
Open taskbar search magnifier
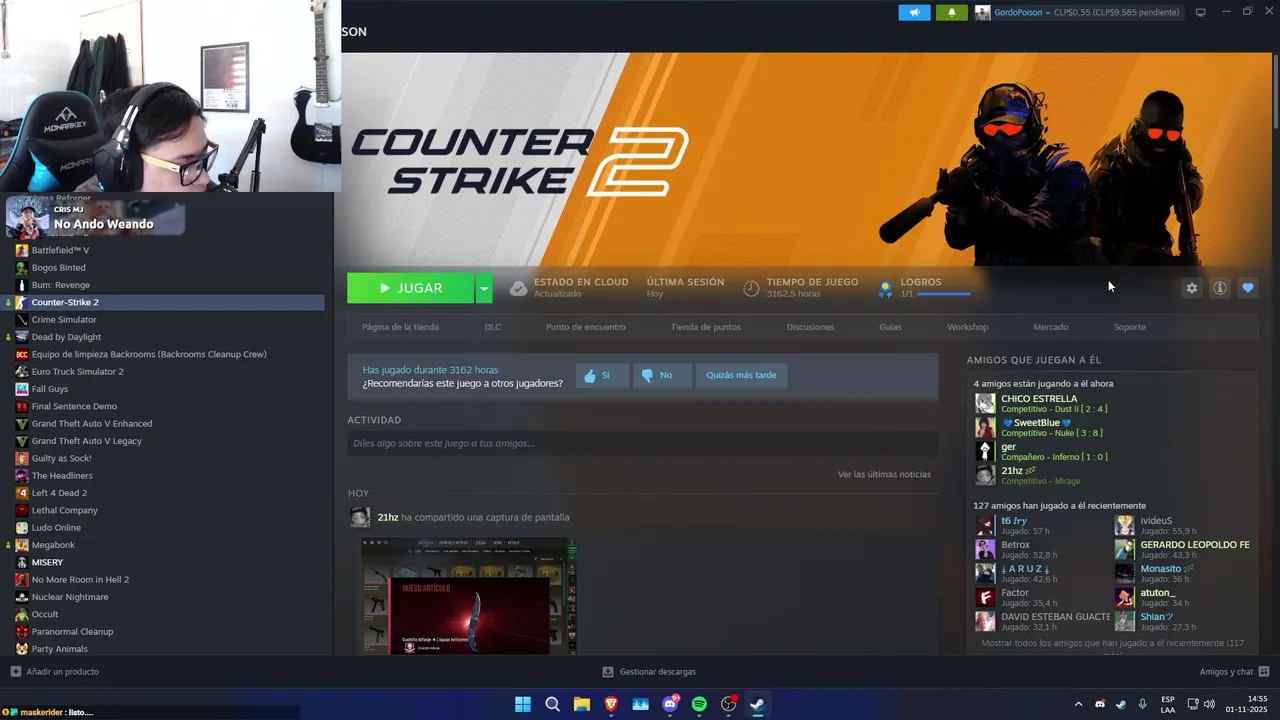pyautogui.click(x=552, y=704)
